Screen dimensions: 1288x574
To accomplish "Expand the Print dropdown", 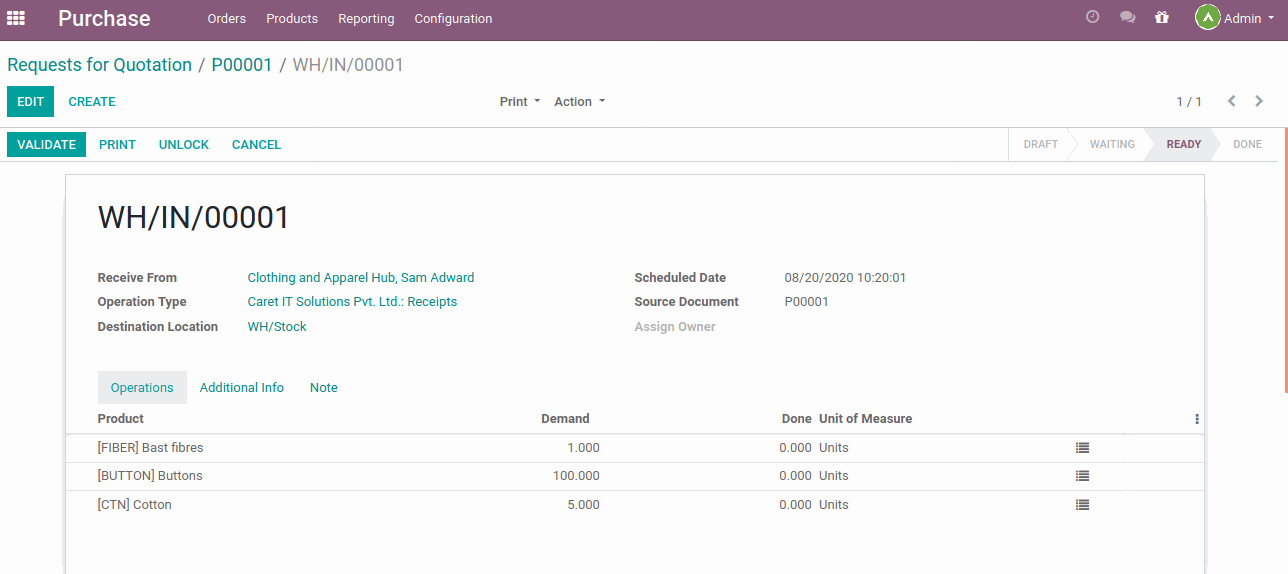I will point(519,102).
